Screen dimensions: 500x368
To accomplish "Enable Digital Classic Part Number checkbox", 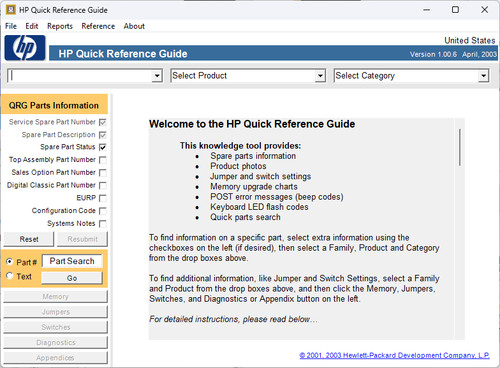I will 103,185.
